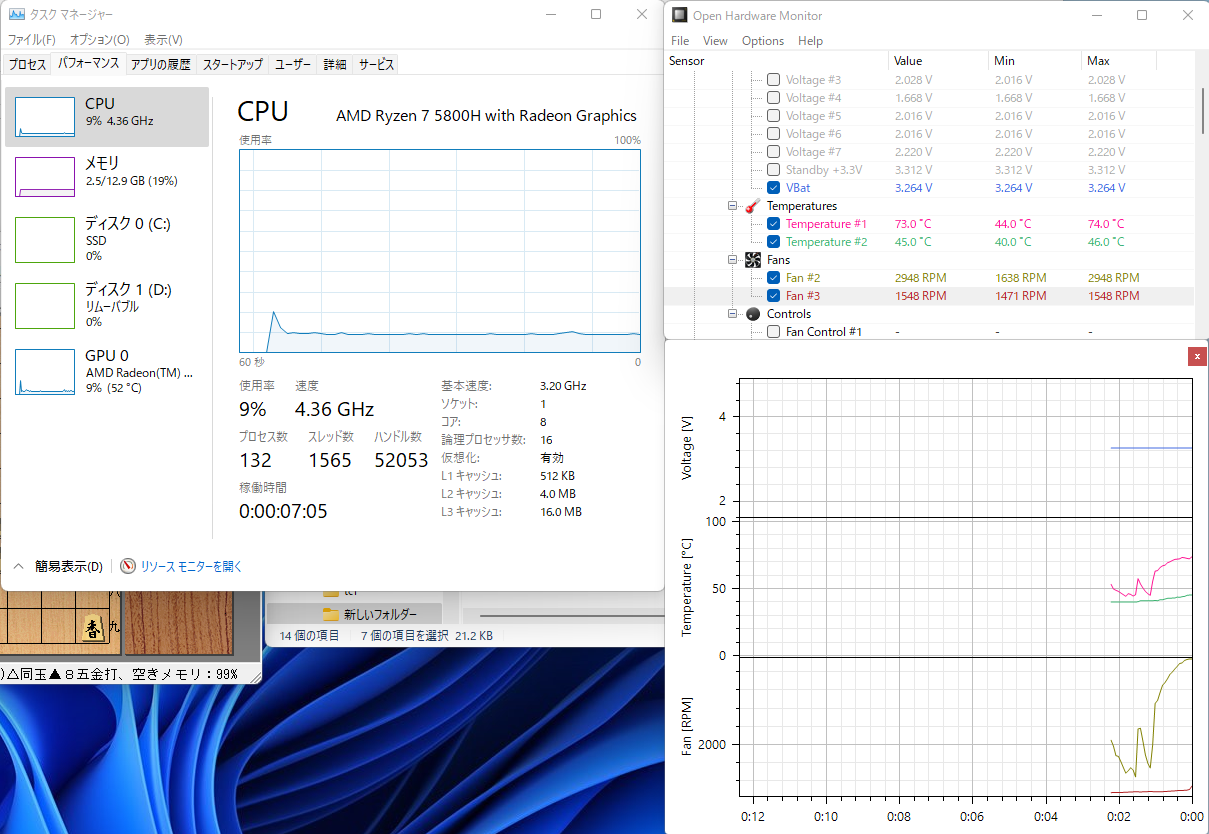Select the パフォーマンス tab
This screenshot has height=834, width=1209.
coord(88,63)
